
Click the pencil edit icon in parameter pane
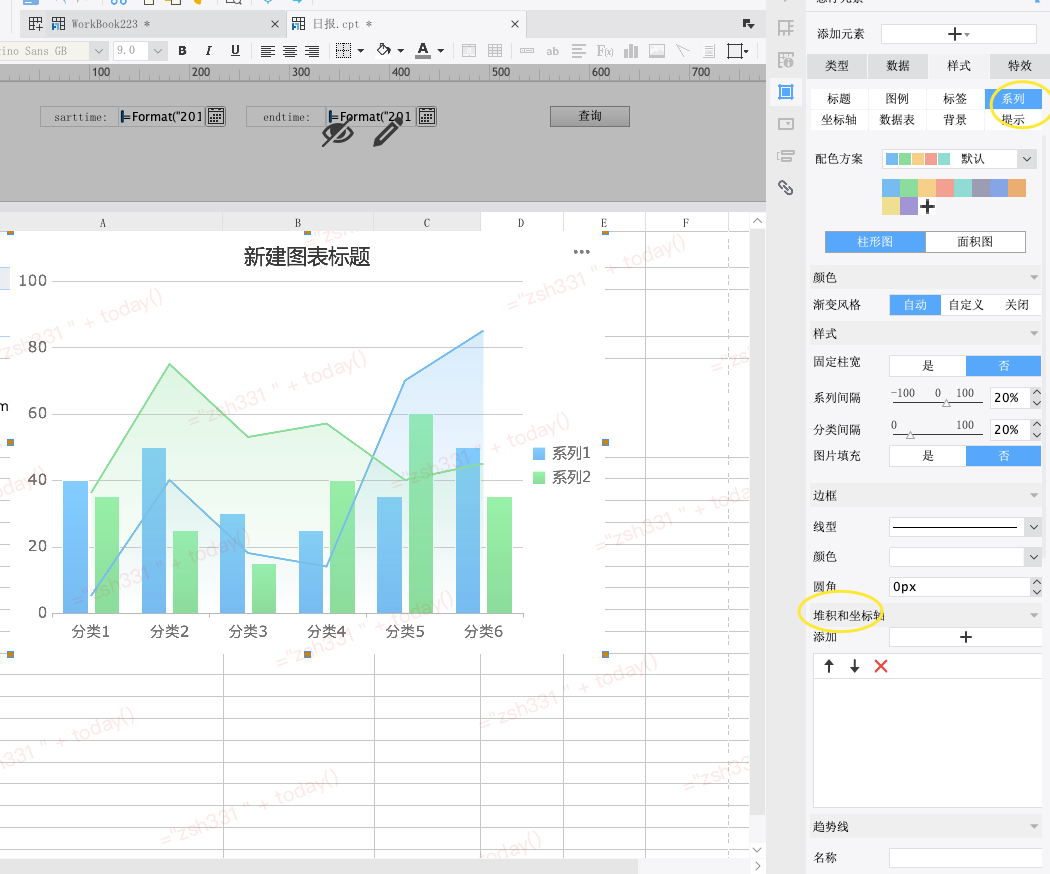[x=388, y=131]
